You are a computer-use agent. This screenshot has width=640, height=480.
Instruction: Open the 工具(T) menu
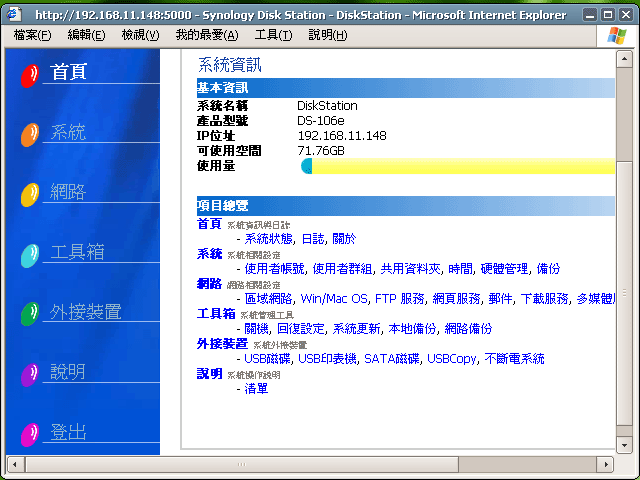click(273, 35)
